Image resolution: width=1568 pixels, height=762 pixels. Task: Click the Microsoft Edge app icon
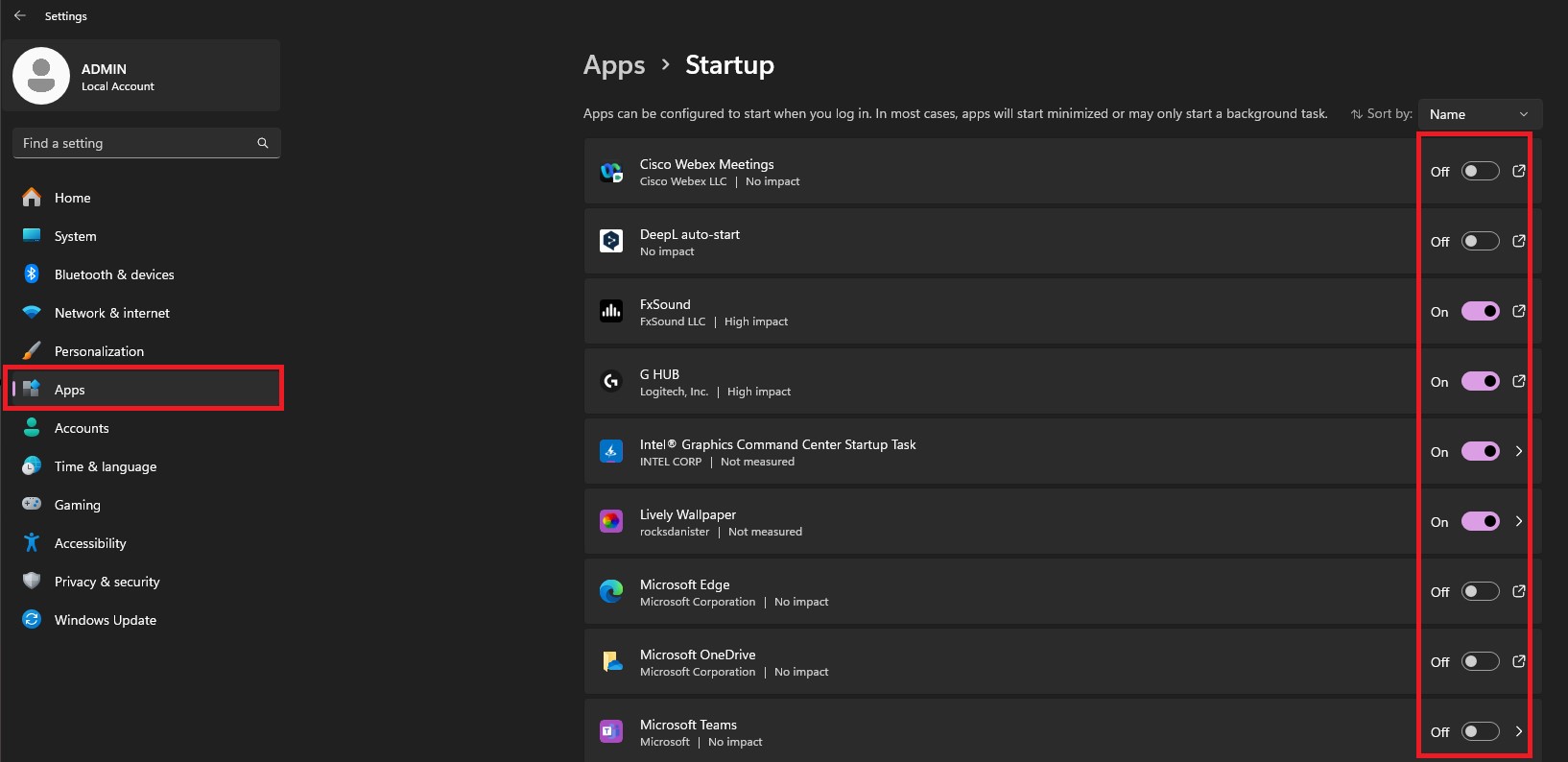point(611,591)
